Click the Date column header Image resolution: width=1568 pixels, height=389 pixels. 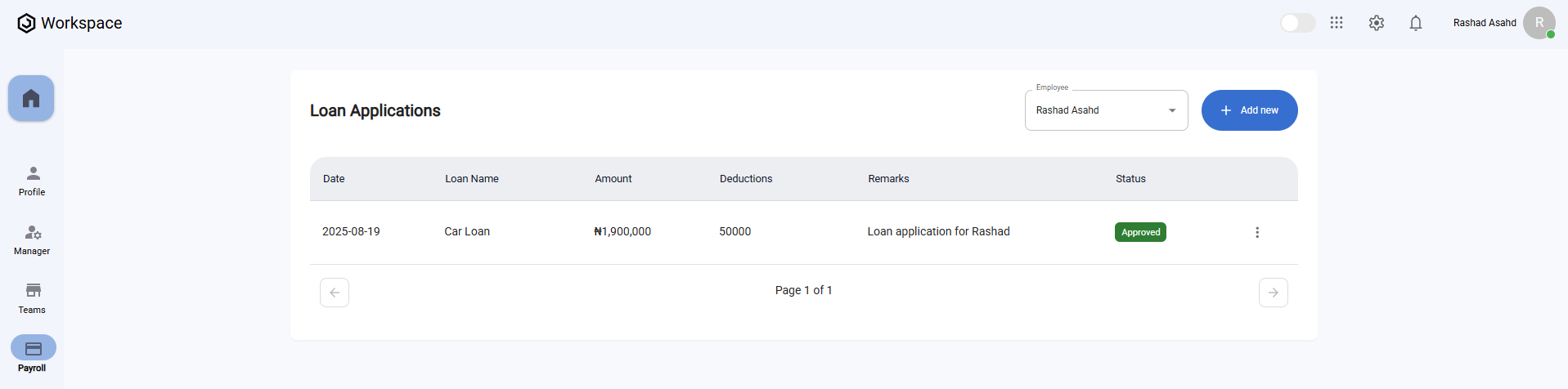(x=334, y=179)
